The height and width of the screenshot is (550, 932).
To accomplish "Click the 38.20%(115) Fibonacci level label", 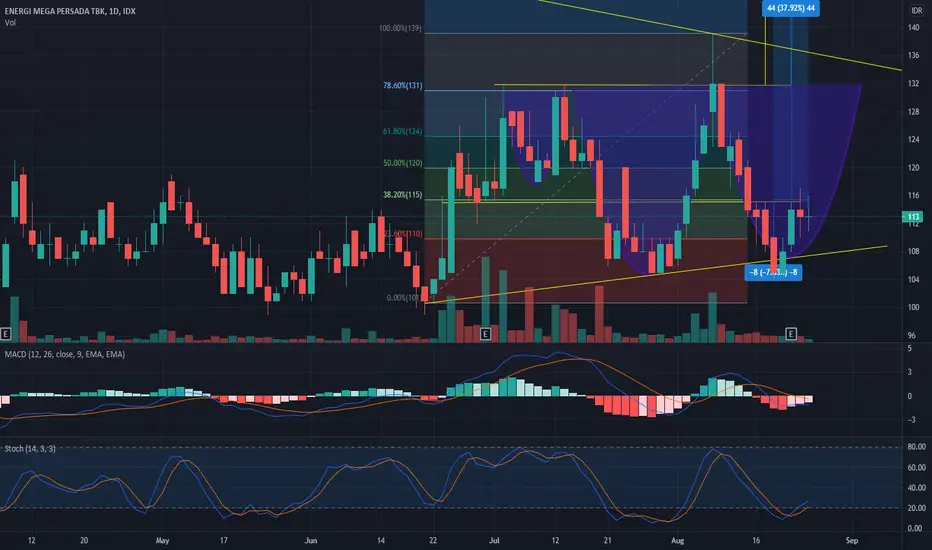I will (x=402, y=195).
